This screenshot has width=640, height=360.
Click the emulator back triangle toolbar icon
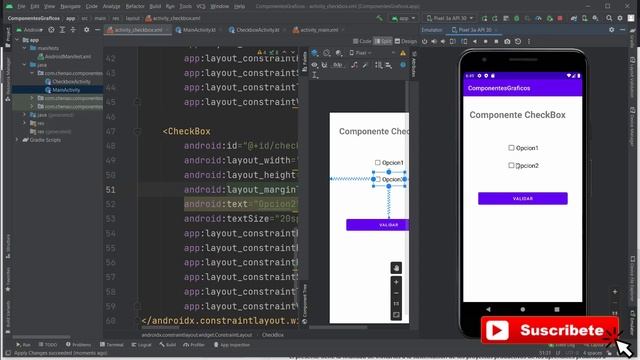pyautogui.click(x=475, y=41)
